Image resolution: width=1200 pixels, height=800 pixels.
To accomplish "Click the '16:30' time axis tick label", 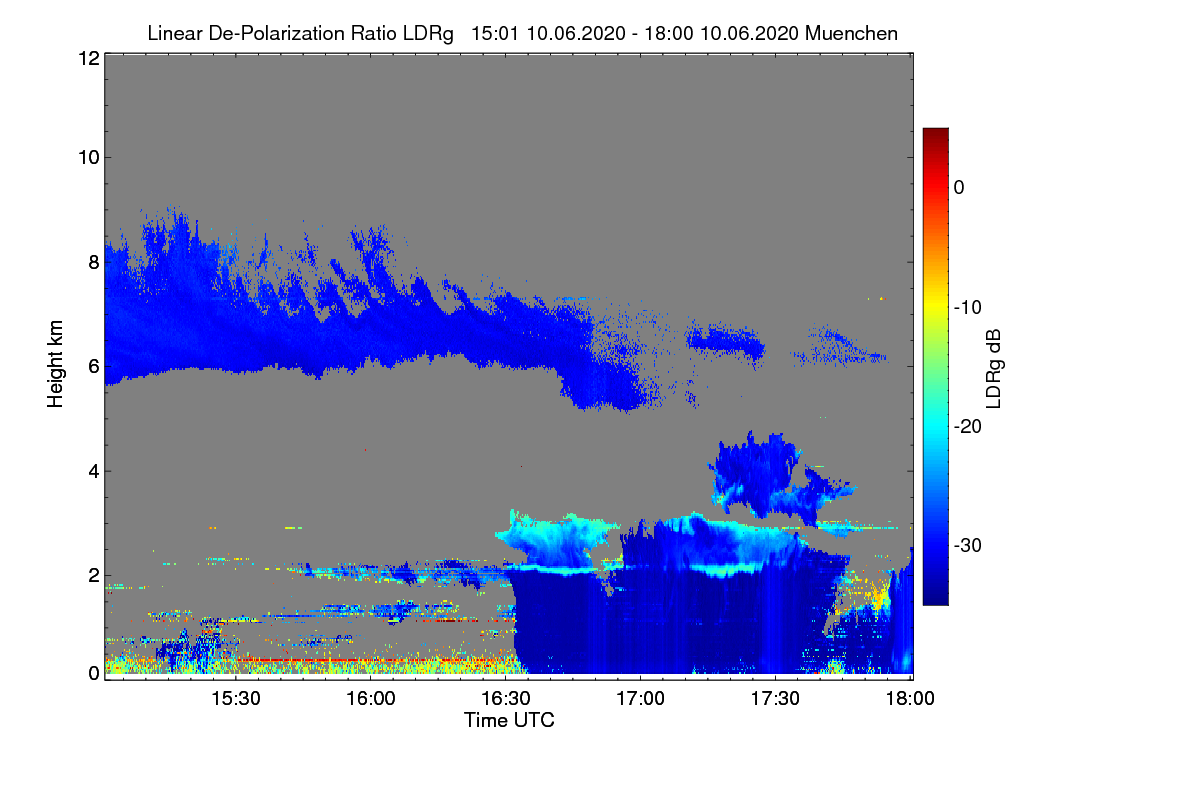I will pyautogui.click(x=505, y=699).
